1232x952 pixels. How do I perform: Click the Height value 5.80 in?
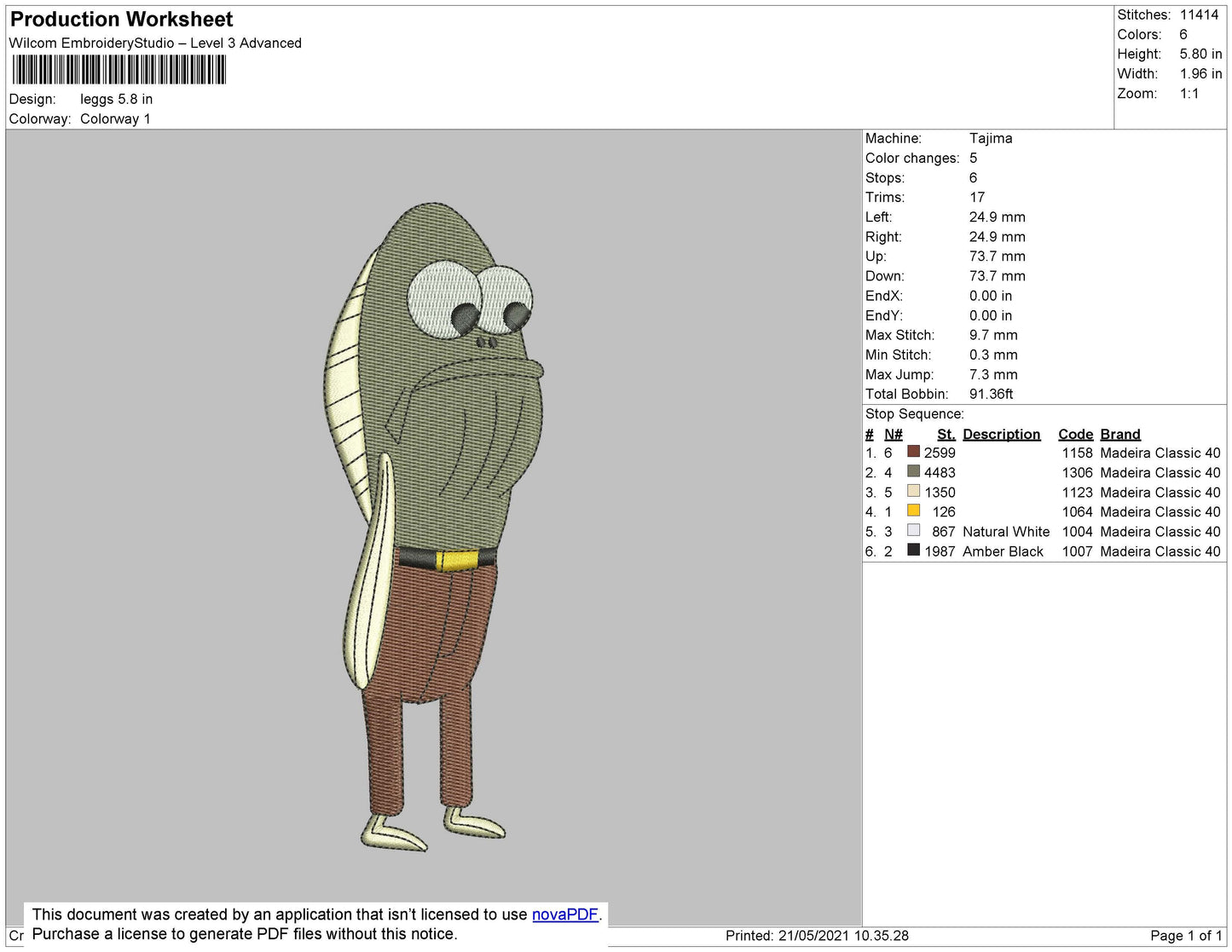pyautogui.click(x=1201, y=54)
